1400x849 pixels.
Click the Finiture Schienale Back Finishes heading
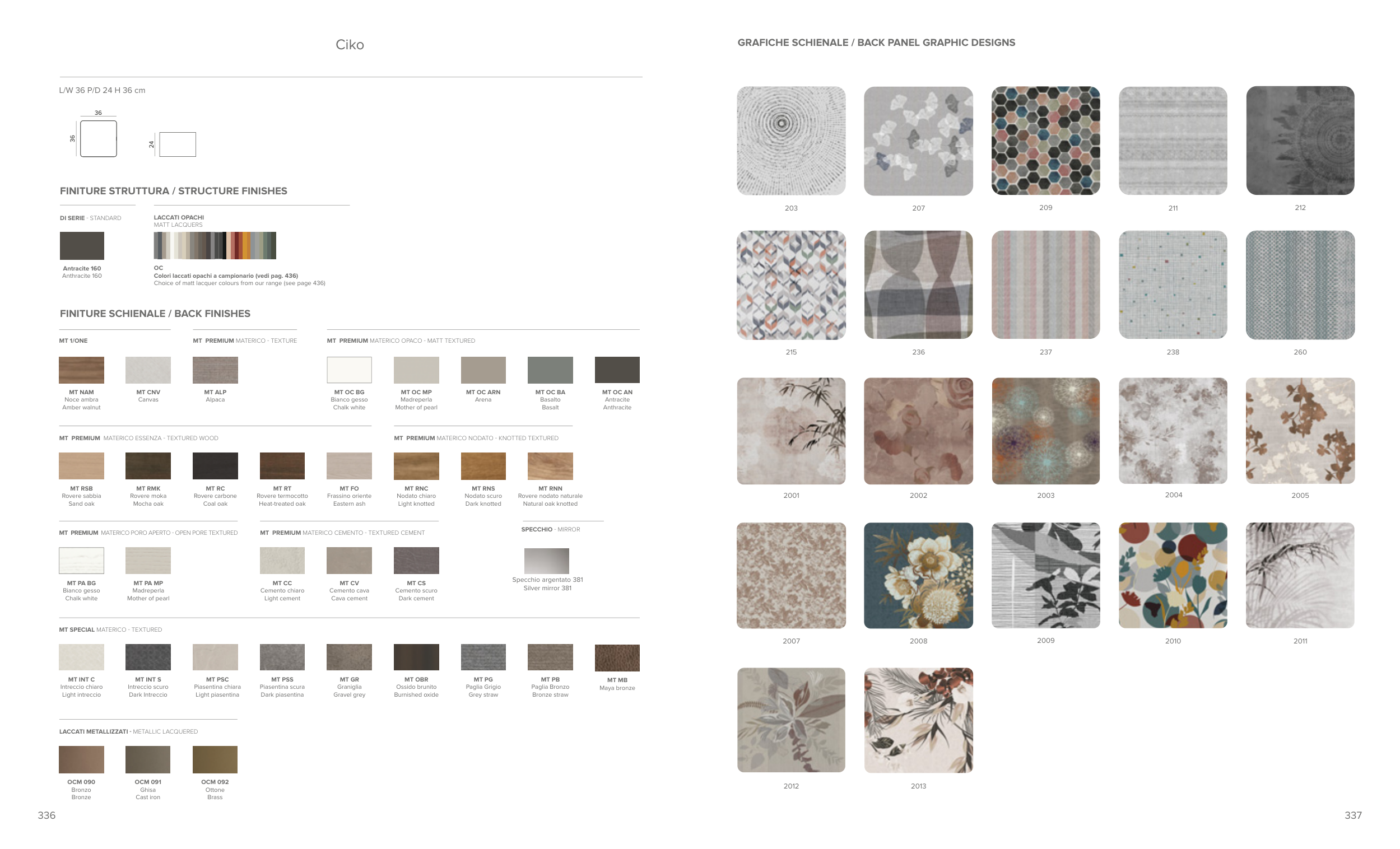[155, 314]
